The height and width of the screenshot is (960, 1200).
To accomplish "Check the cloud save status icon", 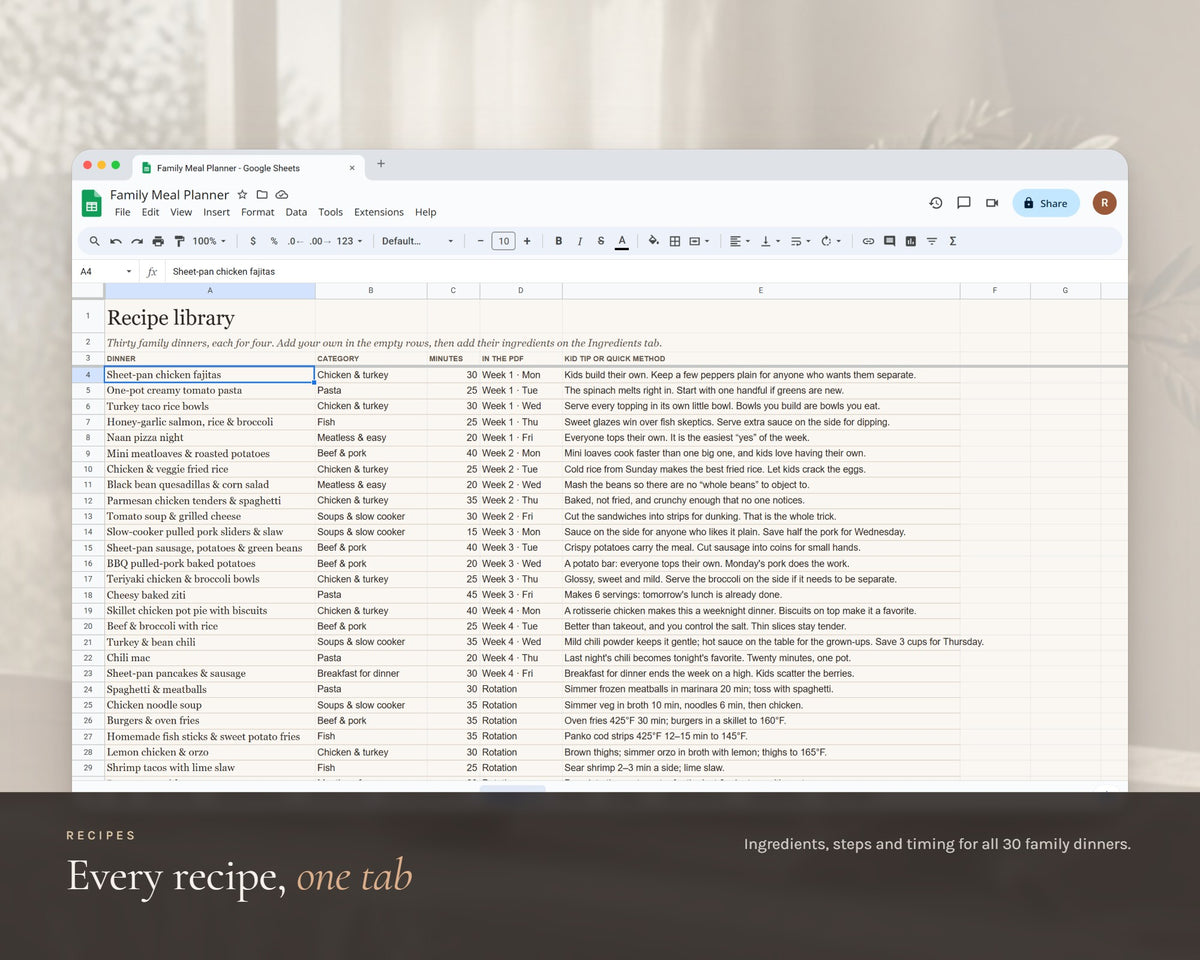I will 282,194.
